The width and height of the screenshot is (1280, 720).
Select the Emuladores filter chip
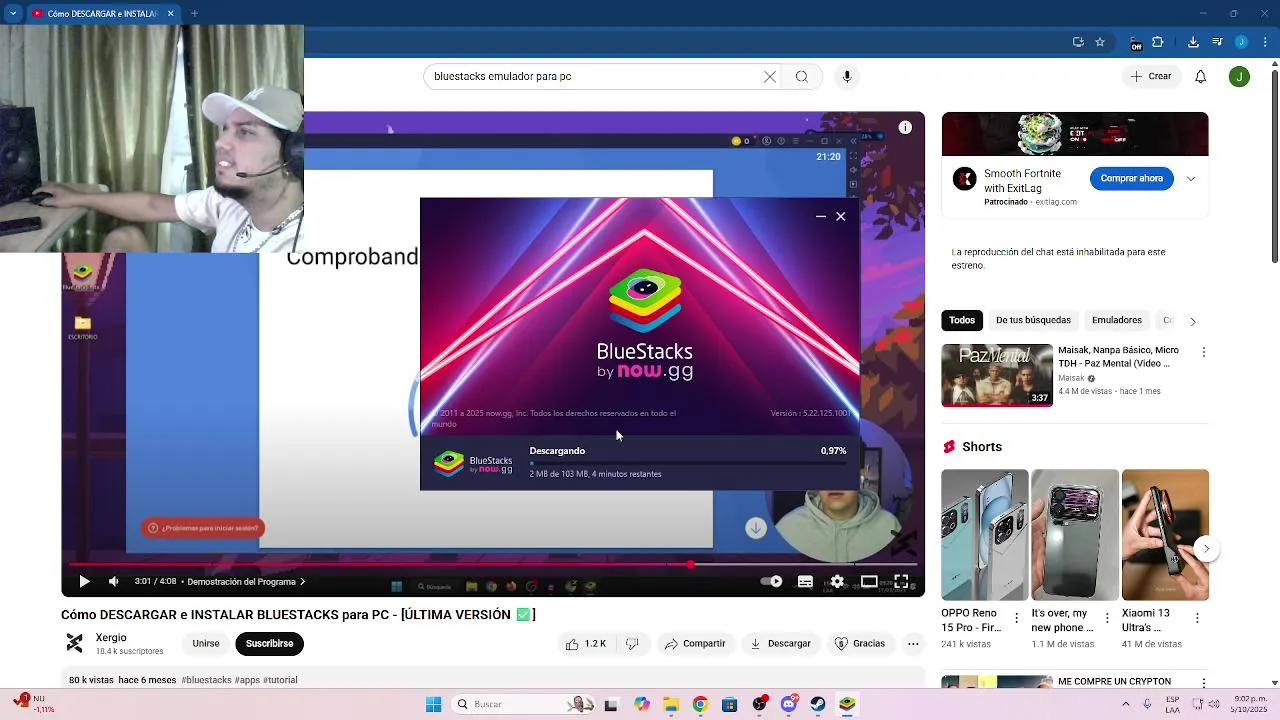point(1117,321)
